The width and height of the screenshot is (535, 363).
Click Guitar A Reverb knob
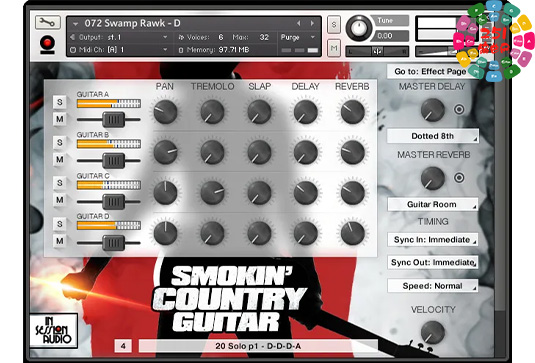[x=353, y=112]
